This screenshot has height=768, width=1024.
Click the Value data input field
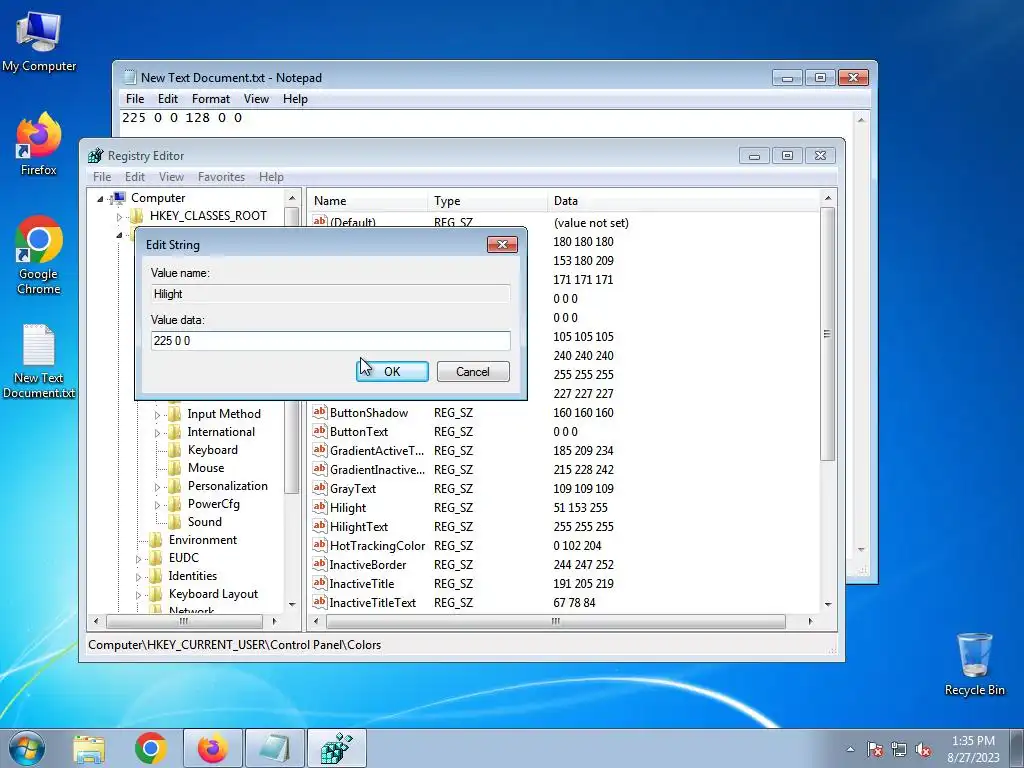pyautogui.click(x=330, y=341)
